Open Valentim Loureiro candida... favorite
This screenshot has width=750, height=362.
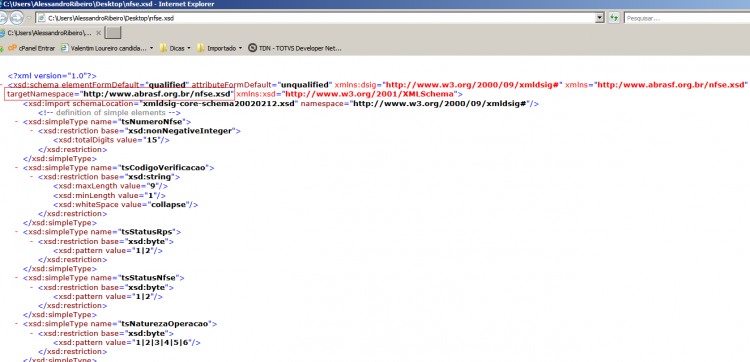[103, 48]
